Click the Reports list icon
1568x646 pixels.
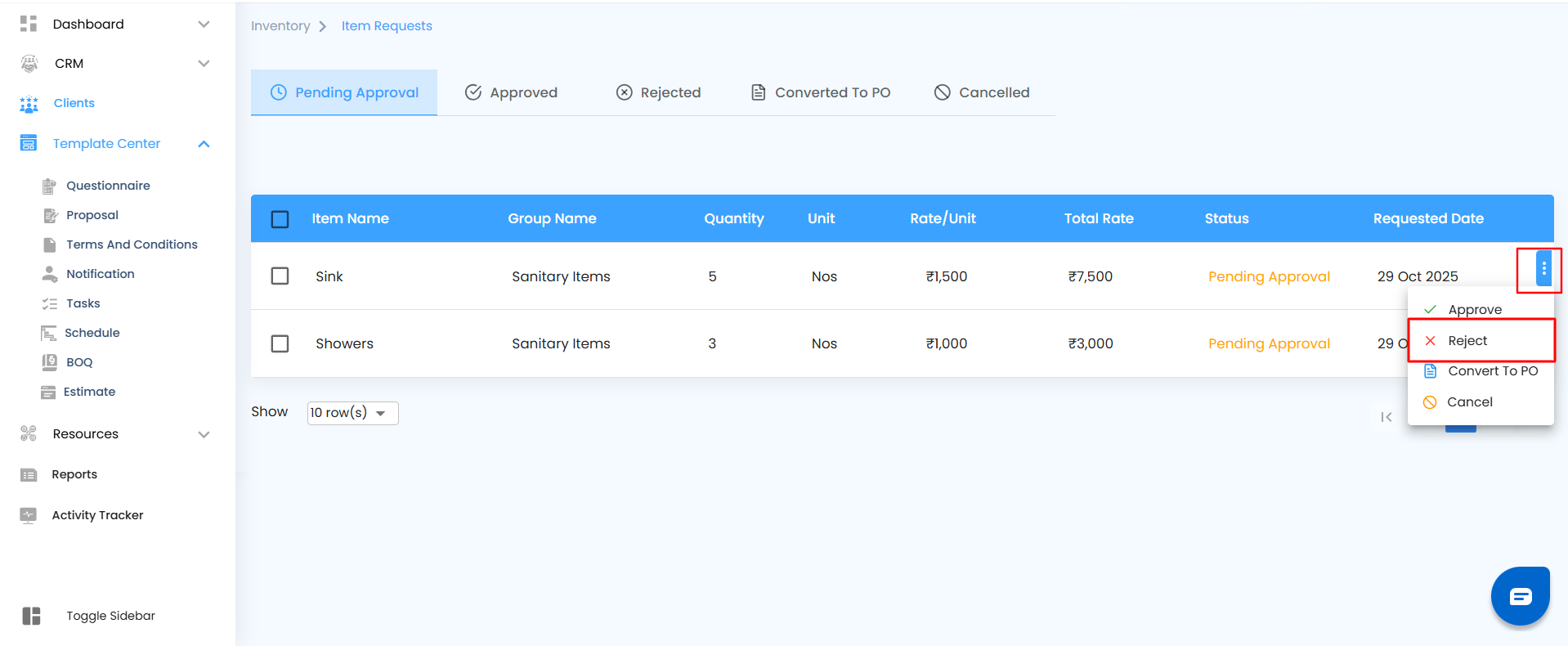29,474
